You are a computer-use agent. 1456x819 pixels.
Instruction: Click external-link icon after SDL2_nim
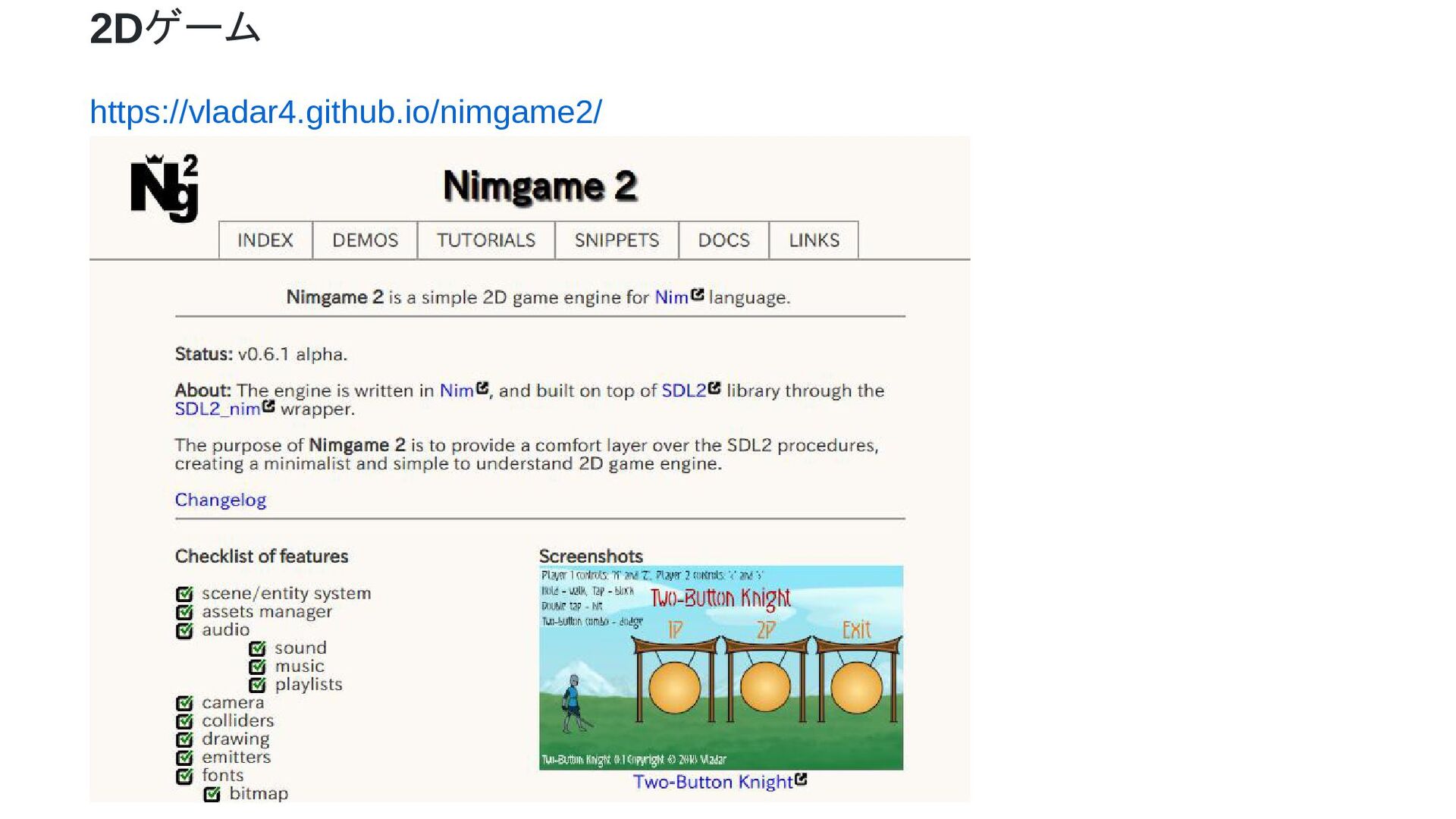point(268,406)
